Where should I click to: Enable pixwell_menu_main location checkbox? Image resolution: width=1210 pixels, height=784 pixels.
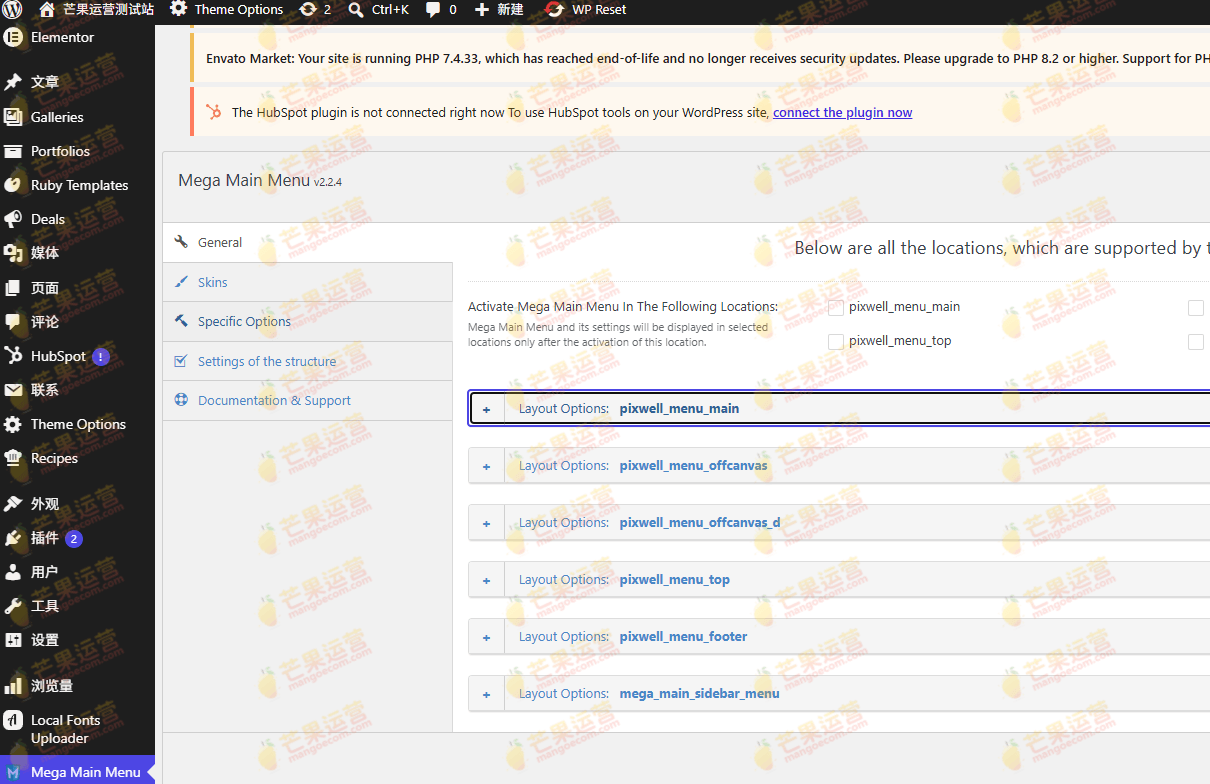836,308
